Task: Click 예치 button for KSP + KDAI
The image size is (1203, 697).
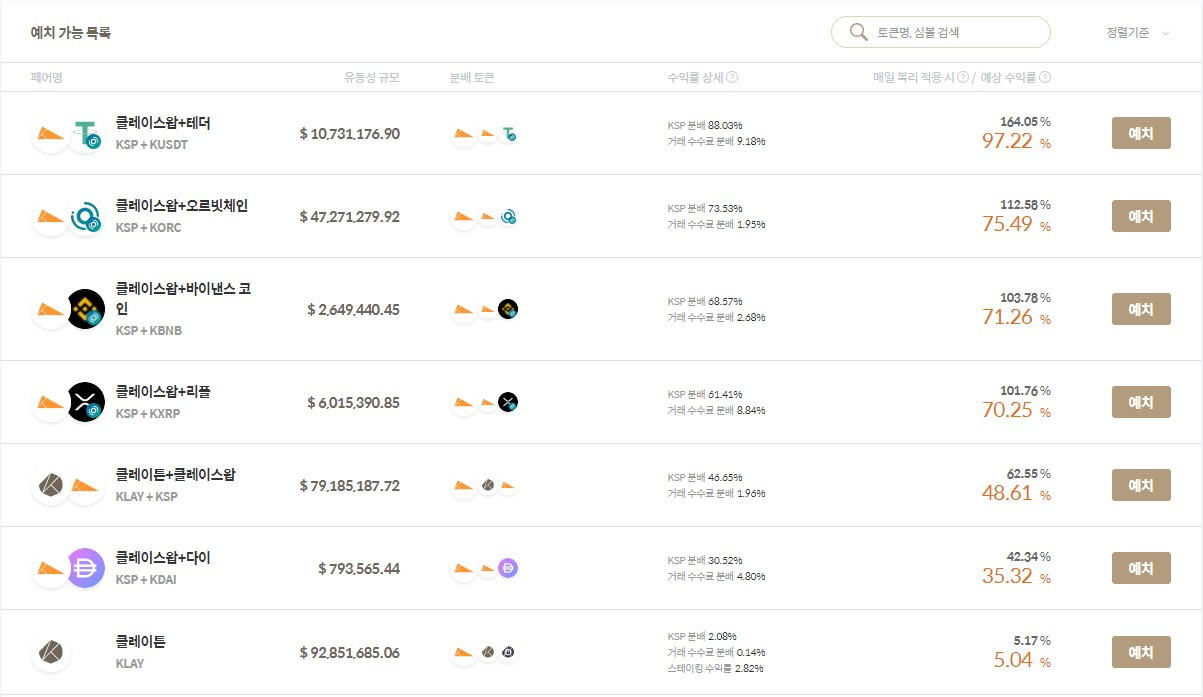Action: pyautogui.click(x=1140, y=568)
